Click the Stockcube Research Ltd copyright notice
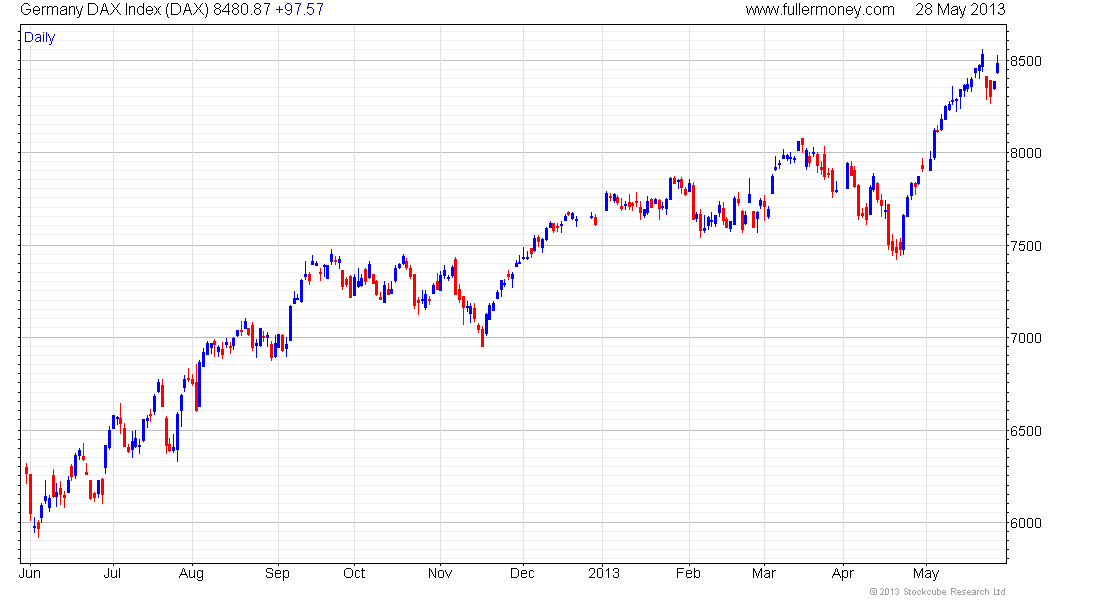This screenshot has width=1100, height=600. click(x=937, y=592)
